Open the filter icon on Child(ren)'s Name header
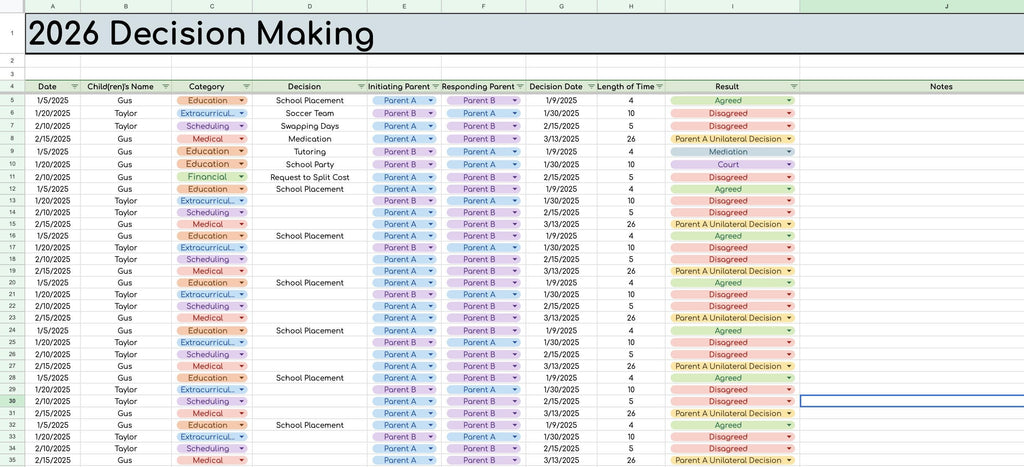 click(x=165, y=86)
